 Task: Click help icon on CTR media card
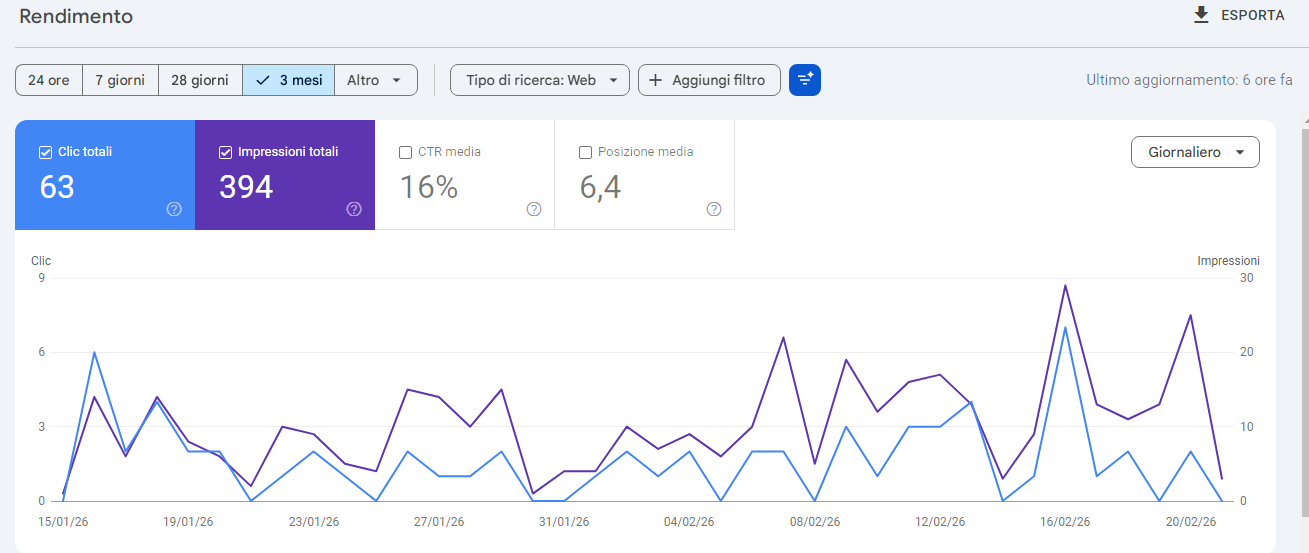click(x=534, y=209)
